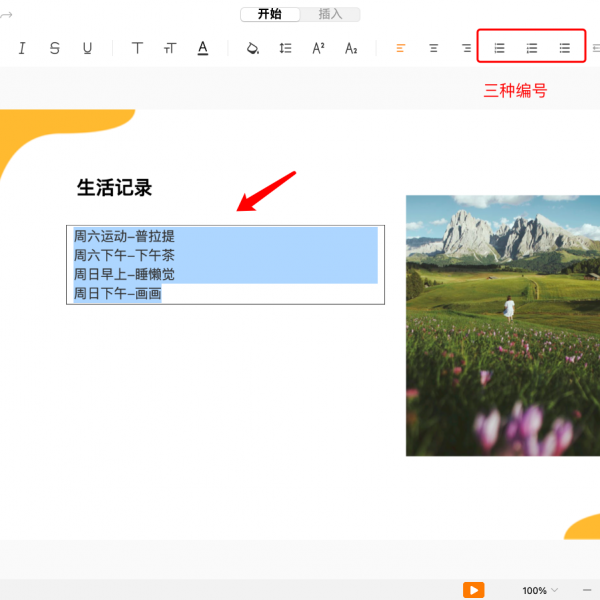This screenshot has height=600, width=600.
Task: Click the large T font size icon
Action: [138, 48]
